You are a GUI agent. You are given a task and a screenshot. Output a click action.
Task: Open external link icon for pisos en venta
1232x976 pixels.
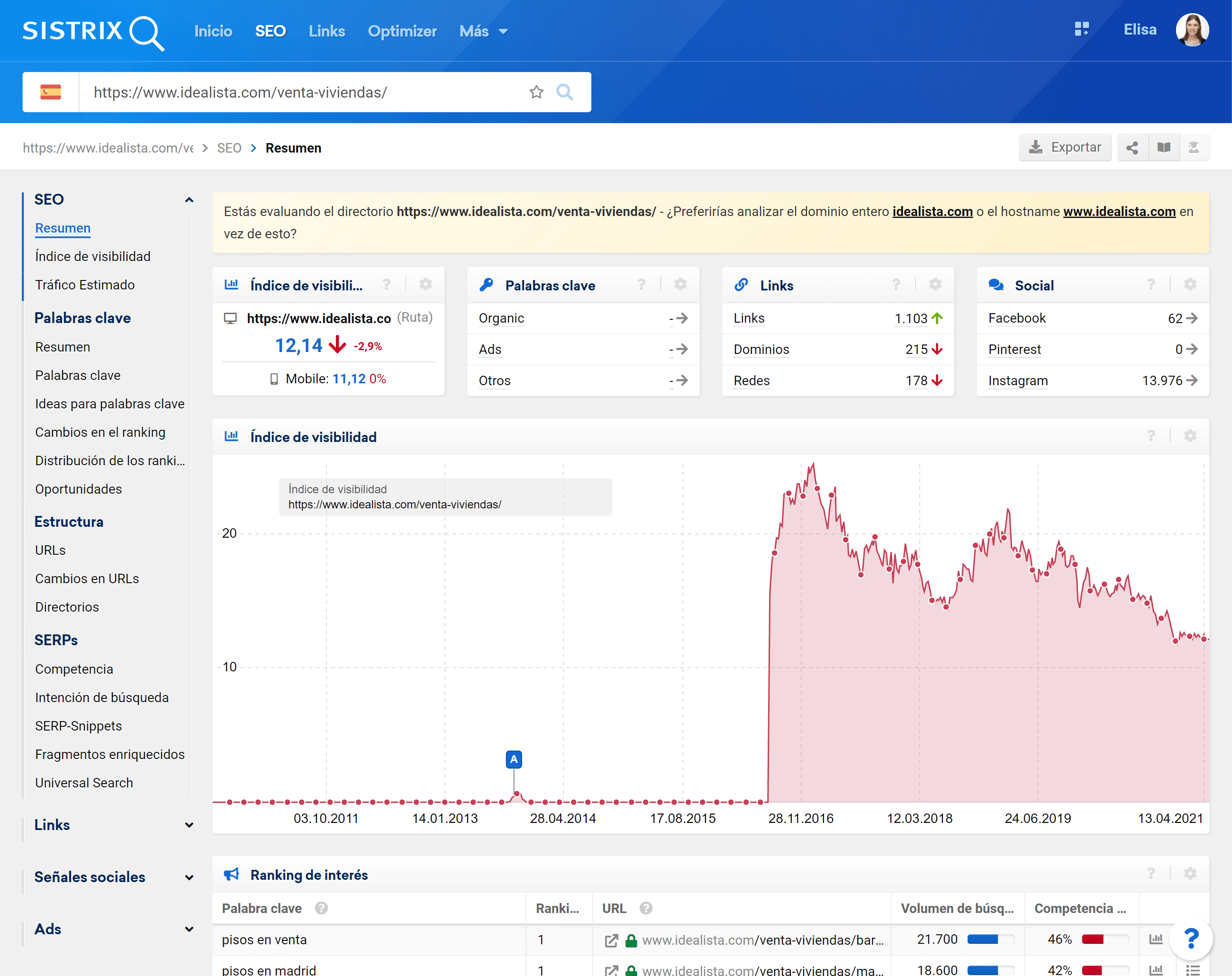point(611,940)
